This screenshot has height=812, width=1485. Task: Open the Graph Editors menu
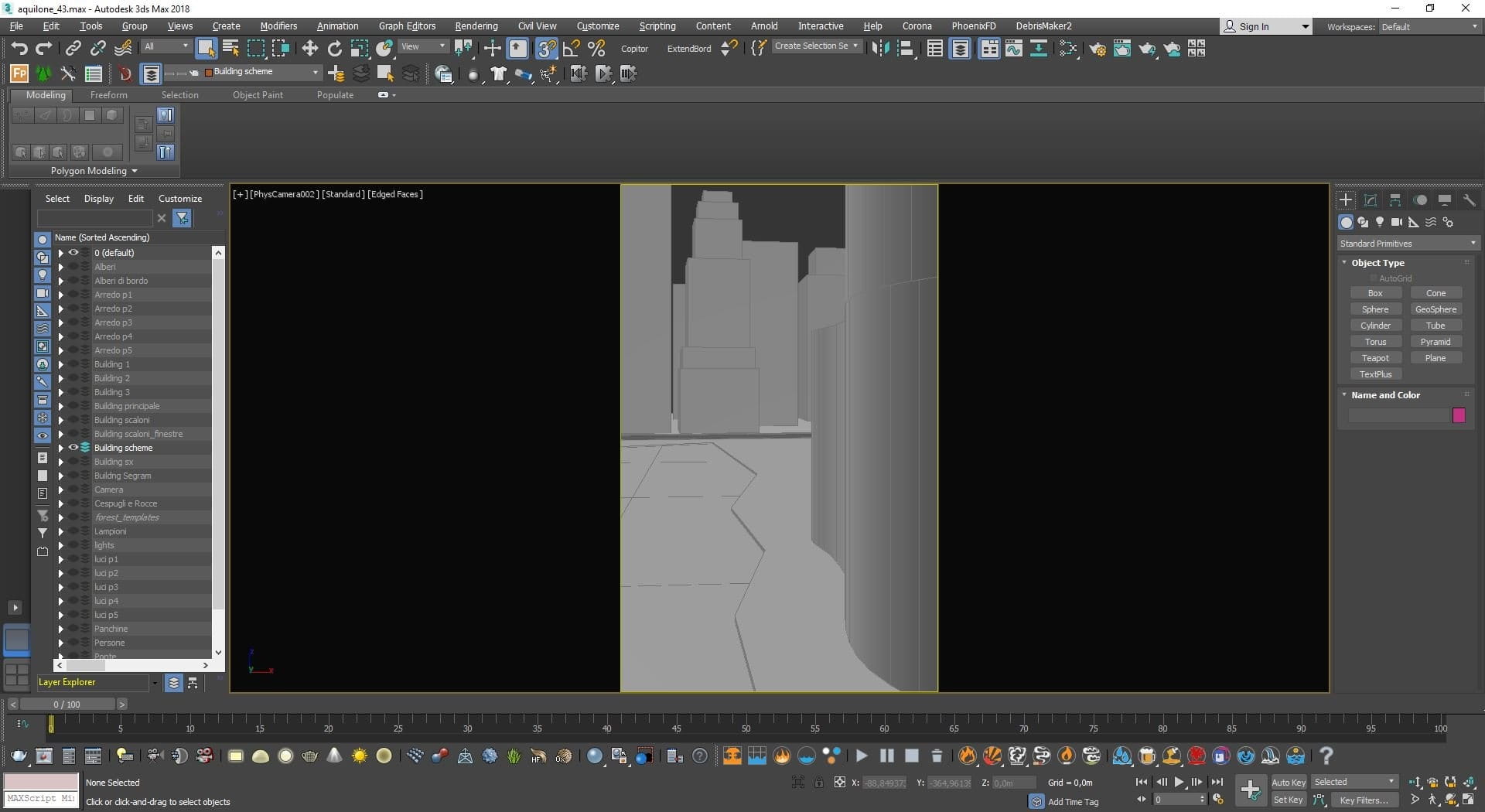407,26
